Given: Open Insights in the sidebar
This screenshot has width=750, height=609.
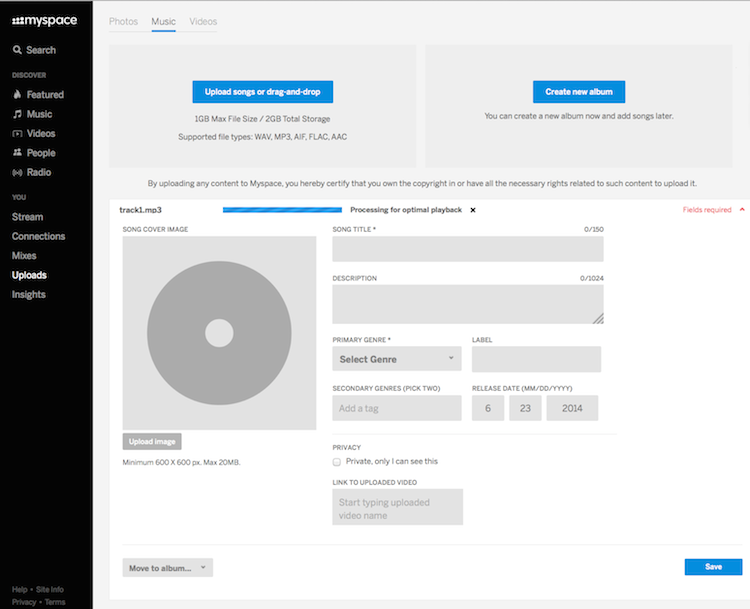Looking at the screenshot, I should [29, 295].
